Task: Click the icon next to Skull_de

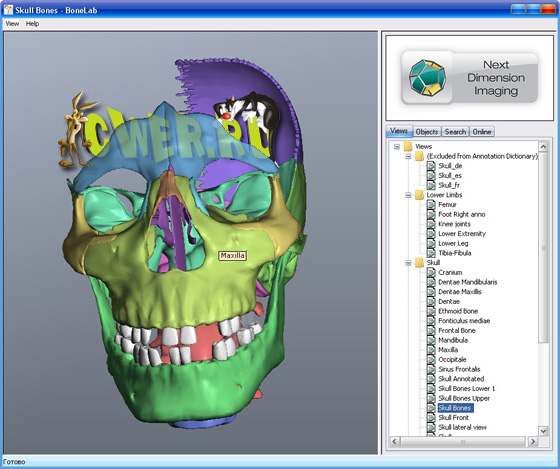Action: pyautogui.click(x=431, y=166)
